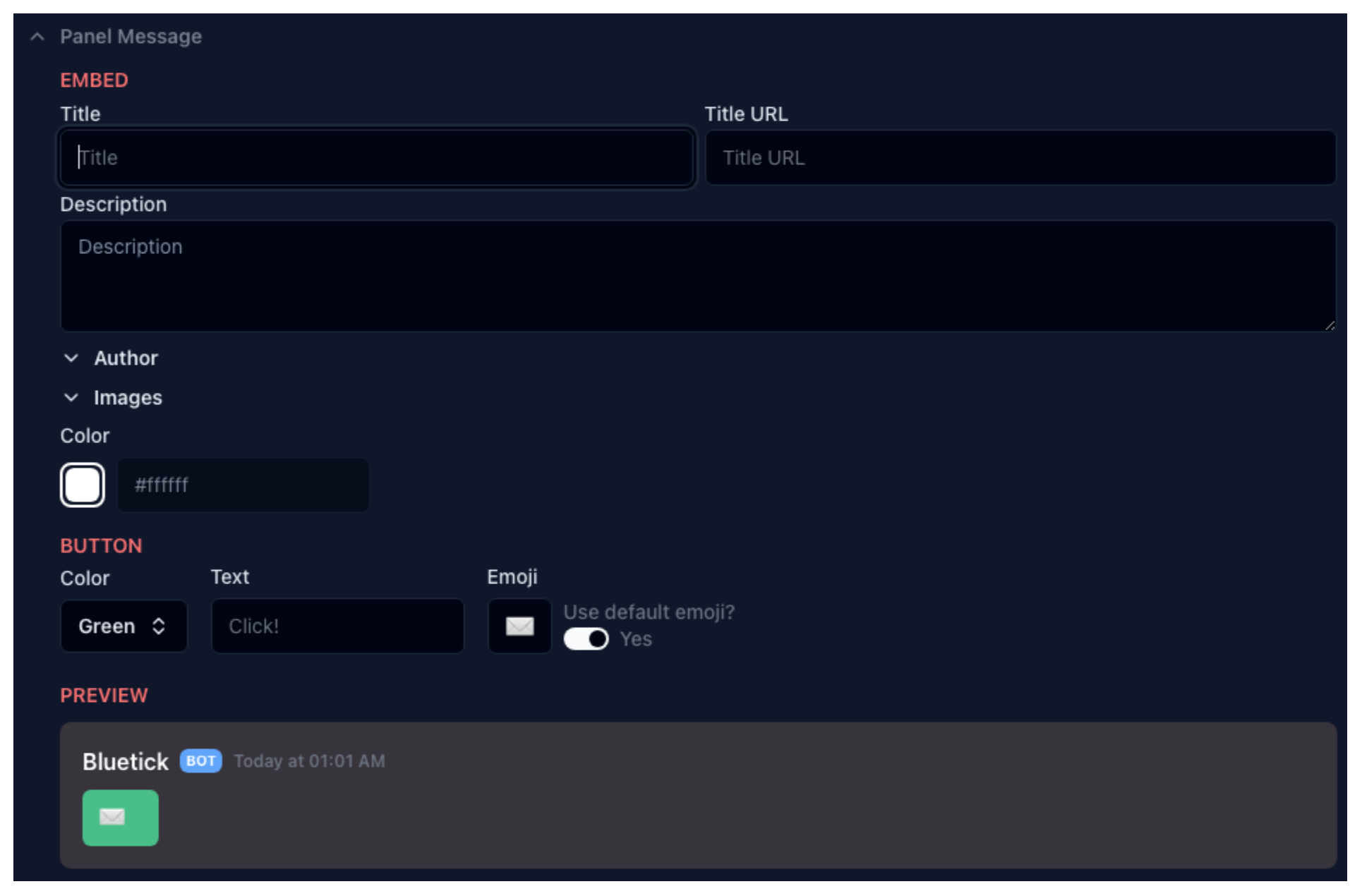Click the button Text field with Click! placeholder
Screen dimensions: 1362x896
coord(337,626)
